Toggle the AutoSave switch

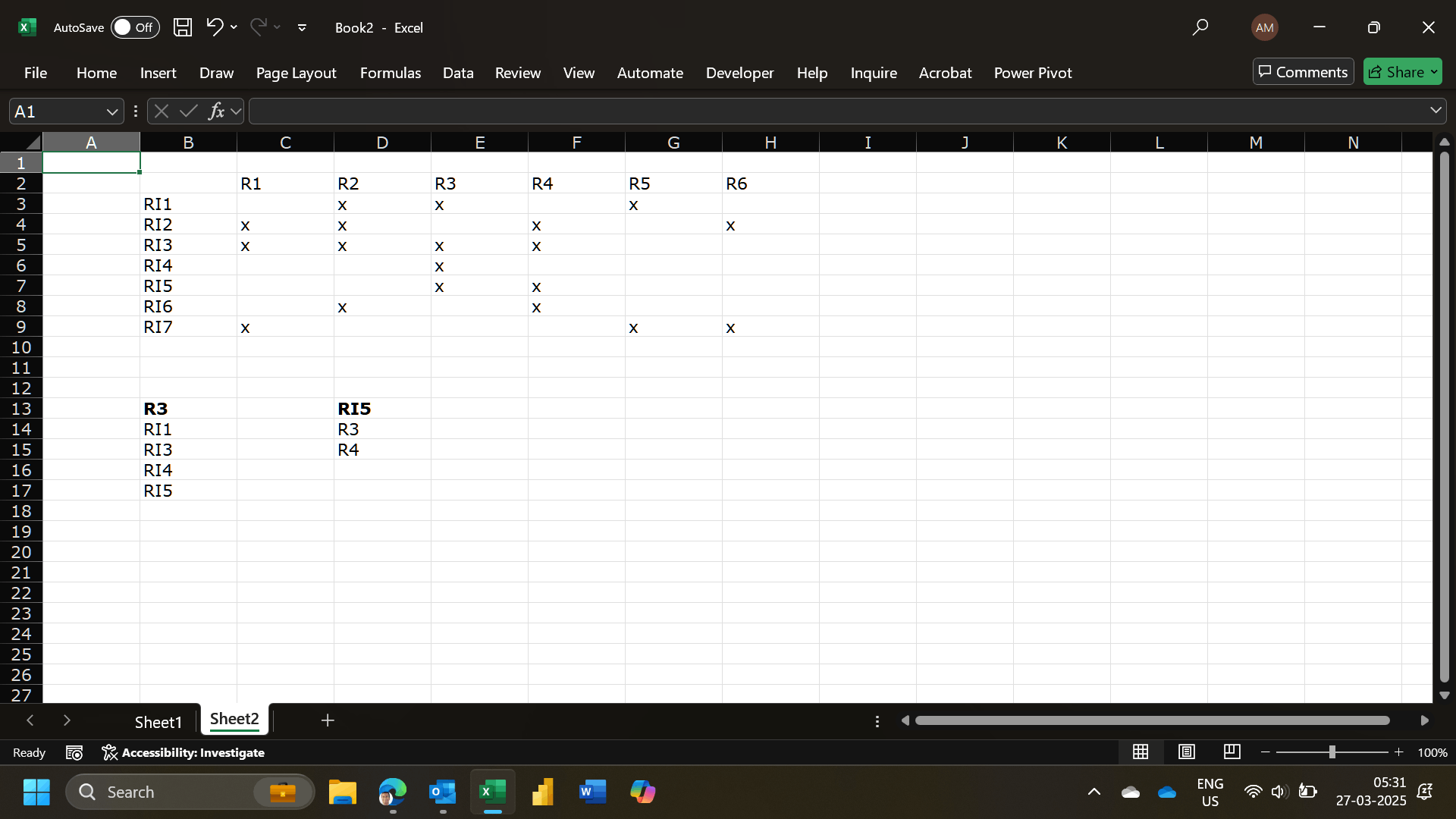pyautogui.click(x=135, y=27)
